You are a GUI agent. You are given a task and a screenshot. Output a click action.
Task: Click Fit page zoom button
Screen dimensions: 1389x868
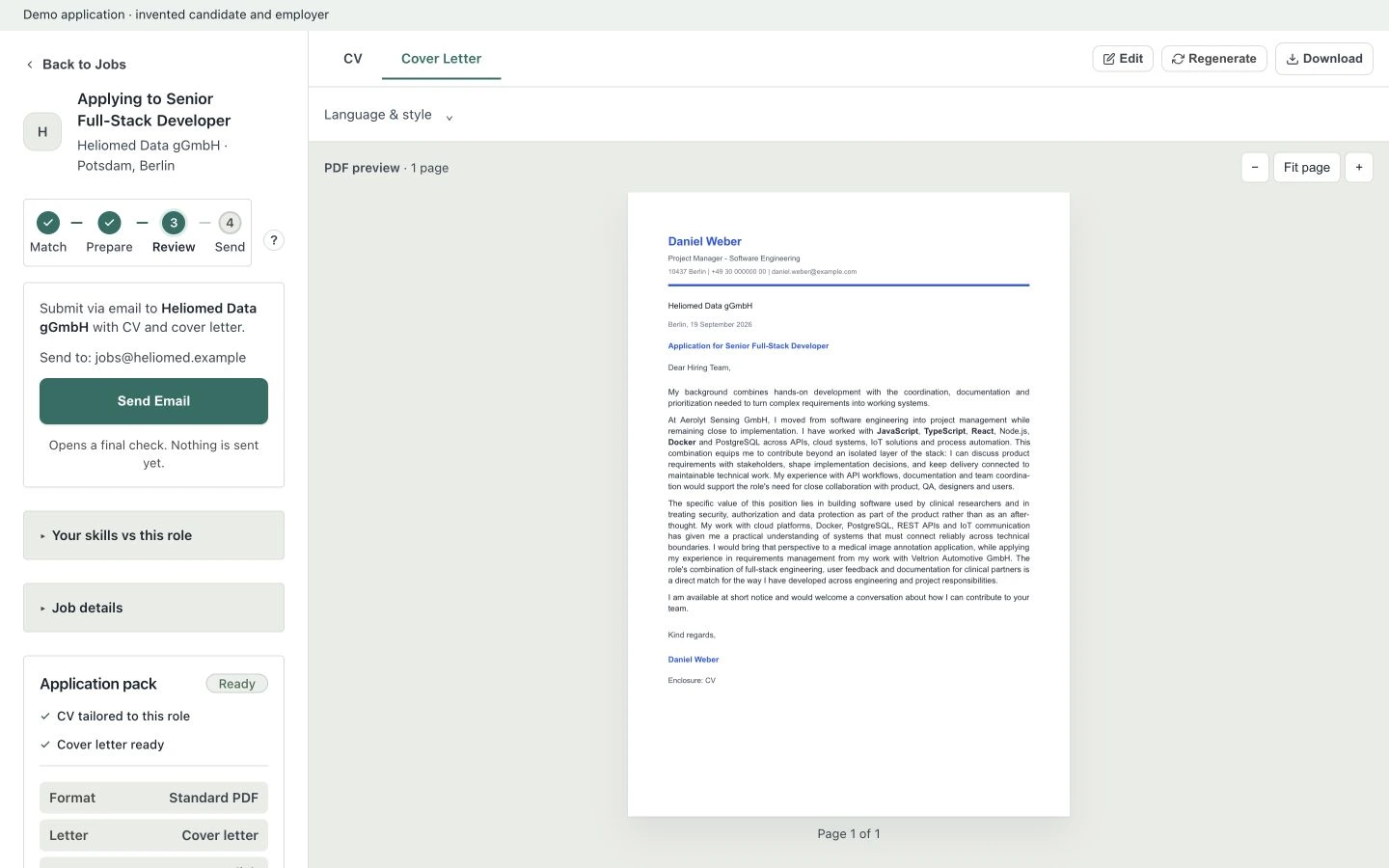click(x=1307, y=167)
